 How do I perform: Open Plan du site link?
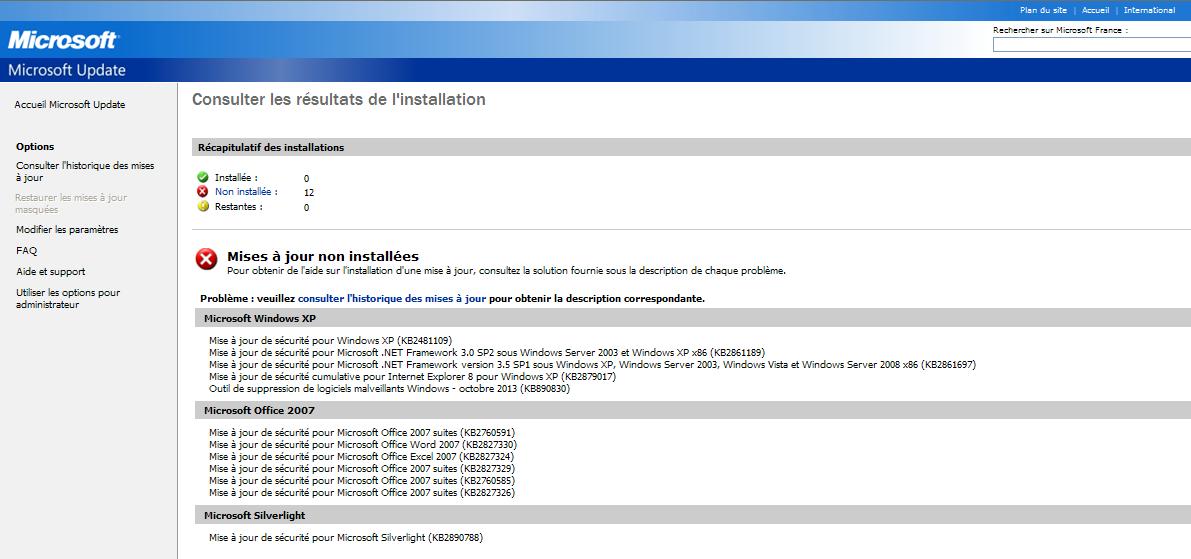(x=1043, y=10)
